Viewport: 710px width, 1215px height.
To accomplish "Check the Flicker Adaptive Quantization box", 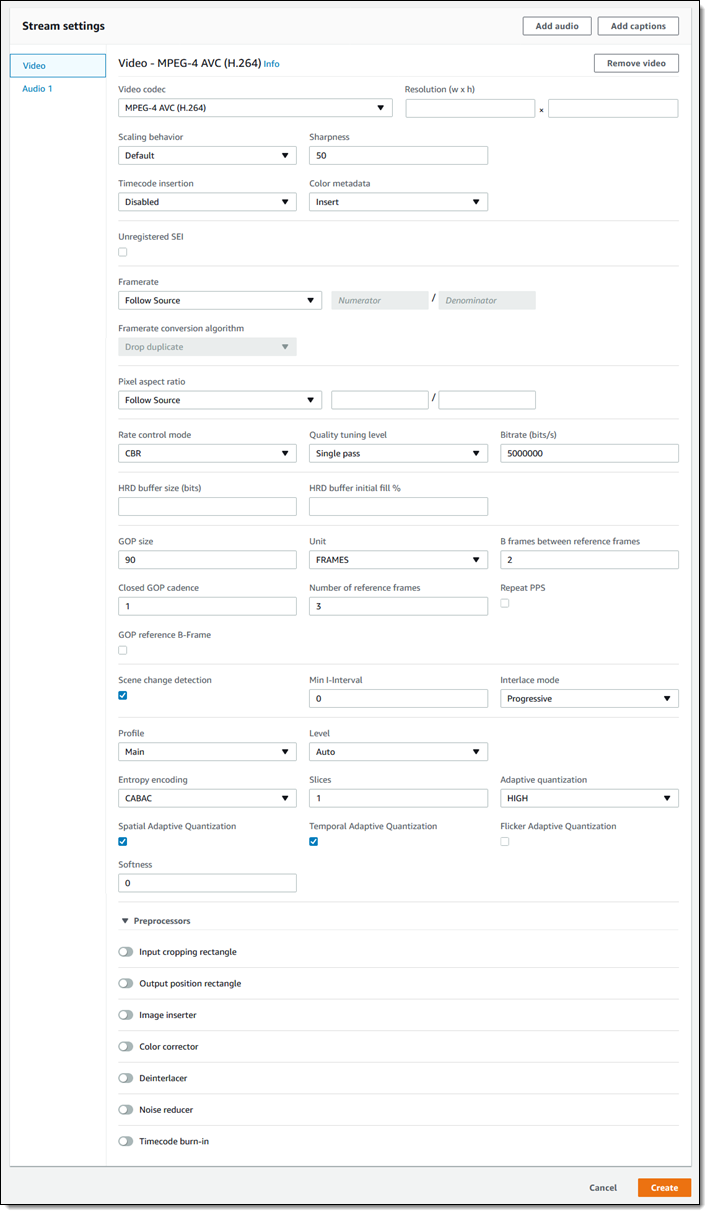I will (x=505, y=841).
